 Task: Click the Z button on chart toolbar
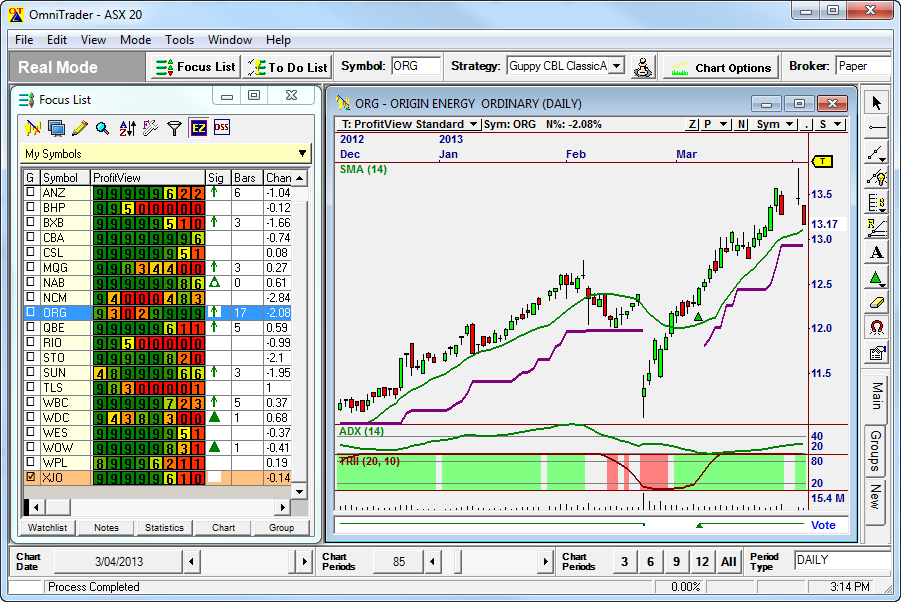click(x=693, y=124)
